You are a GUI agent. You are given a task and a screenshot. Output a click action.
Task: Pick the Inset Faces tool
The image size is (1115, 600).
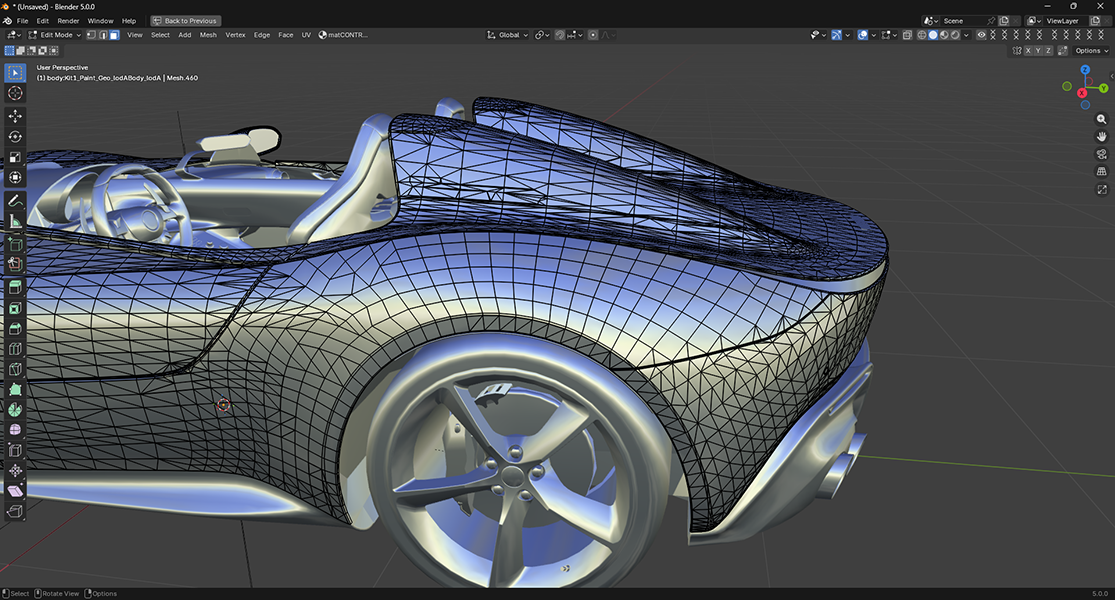(x=15, y=309)
